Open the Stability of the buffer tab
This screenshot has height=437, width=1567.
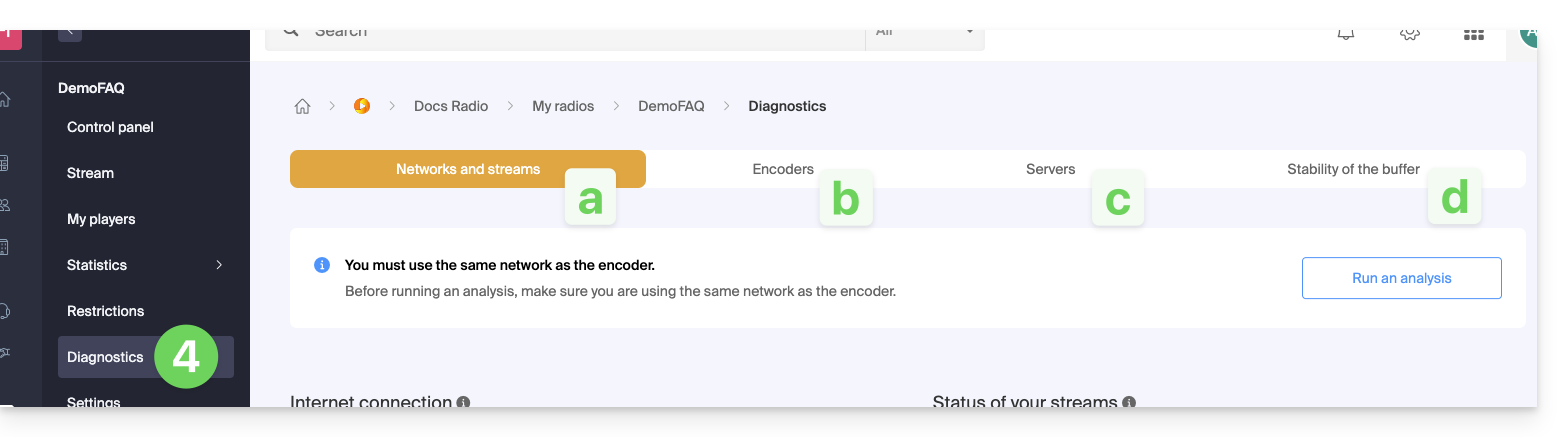1353,169
